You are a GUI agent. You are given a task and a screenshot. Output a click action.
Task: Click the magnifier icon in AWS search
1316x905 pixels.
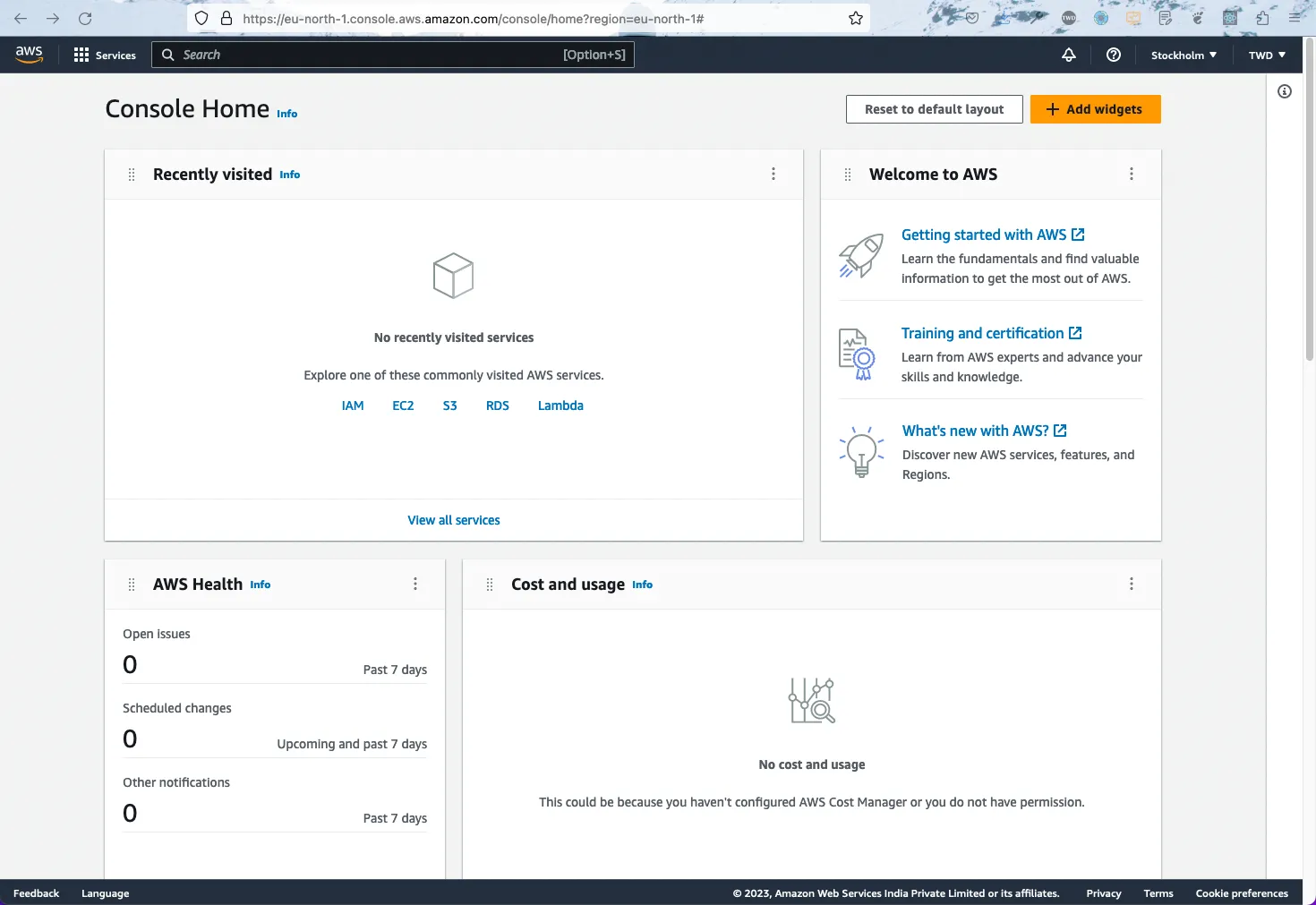167,55
